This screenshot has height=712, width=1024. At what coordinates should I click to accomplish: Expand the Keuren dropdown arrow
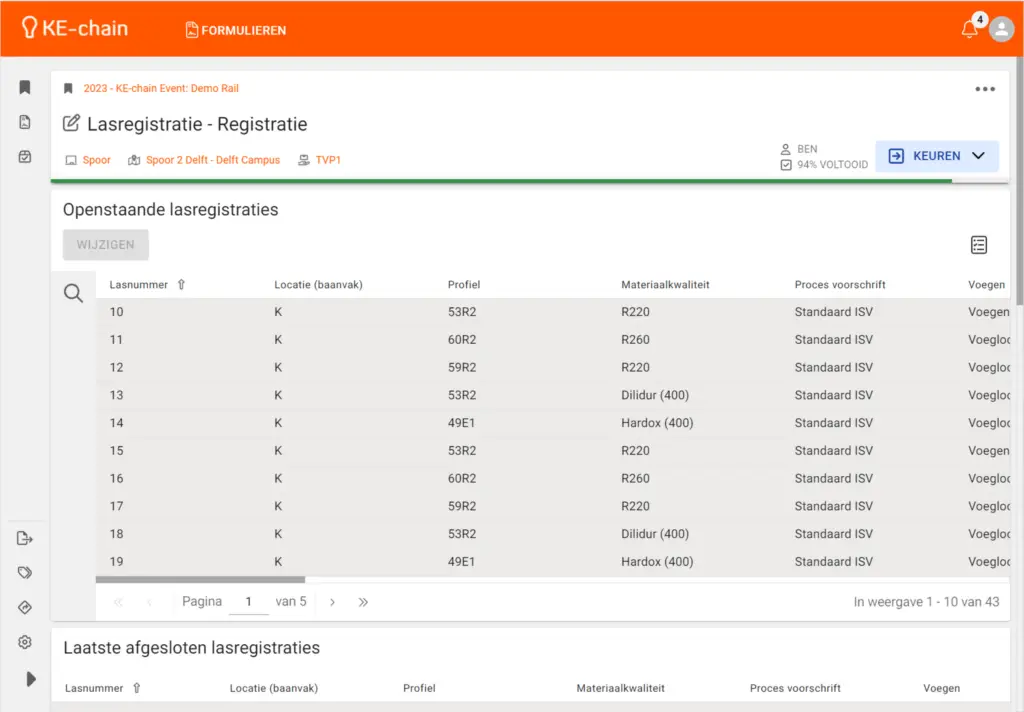pyautogui.click(x=979, y=156)
